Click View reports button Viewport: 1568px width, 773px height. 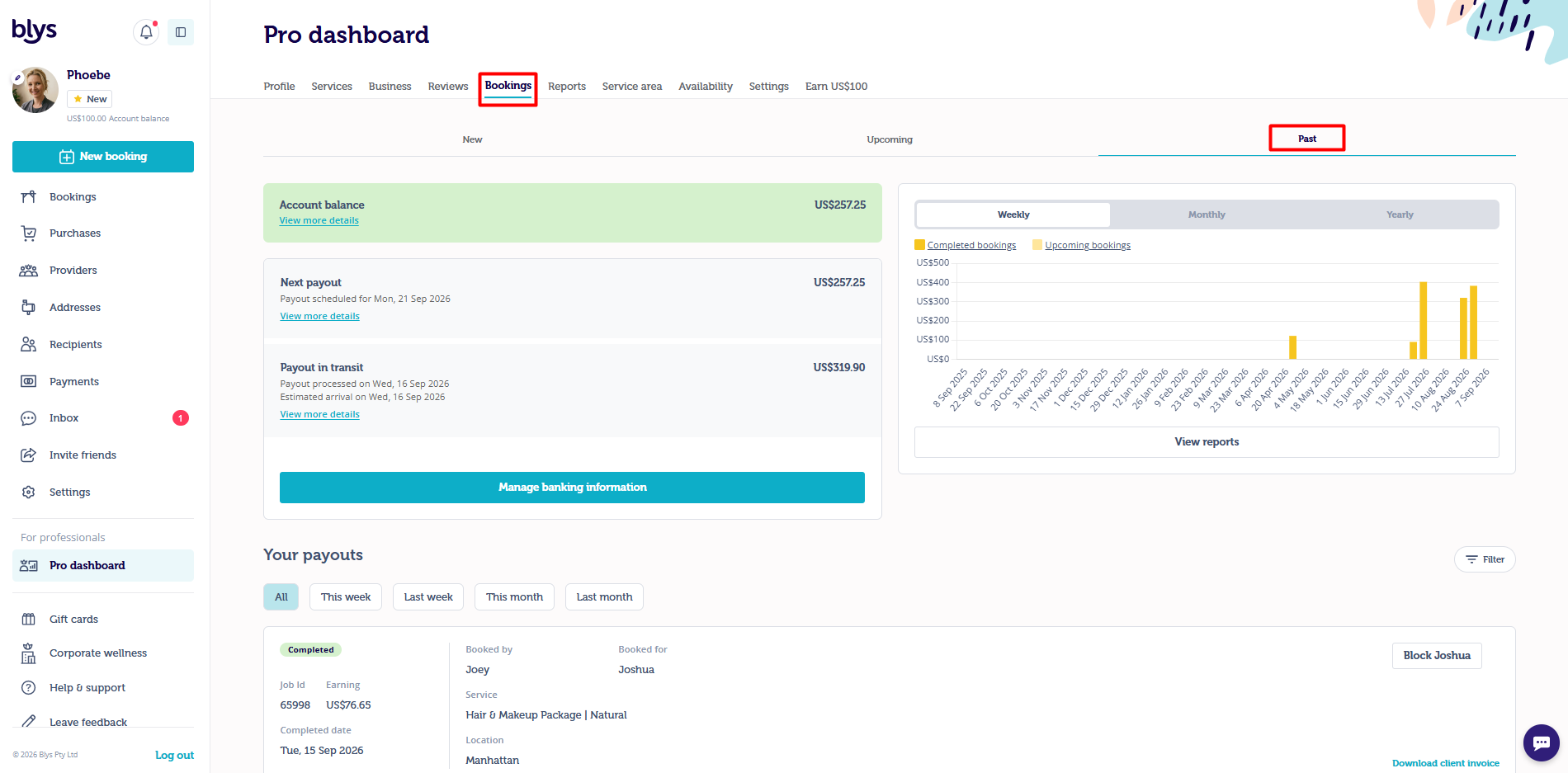coord(1207,442)
